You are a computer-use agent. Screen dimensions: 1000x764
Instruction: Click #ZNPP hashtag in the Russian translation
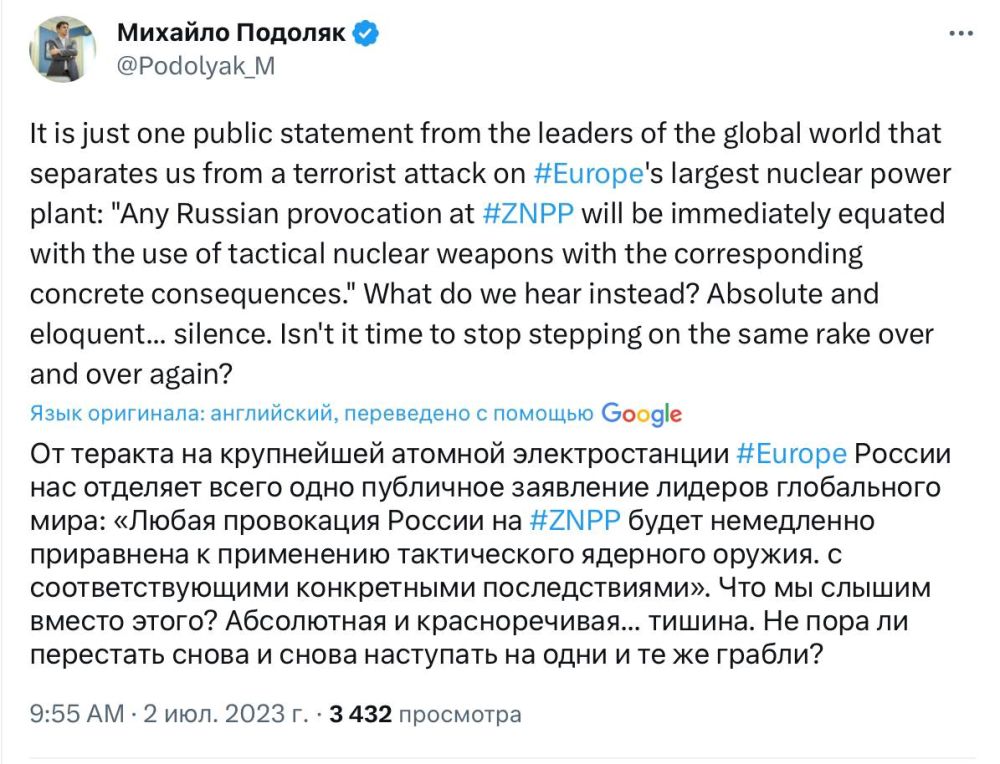(x=575, y=520)
